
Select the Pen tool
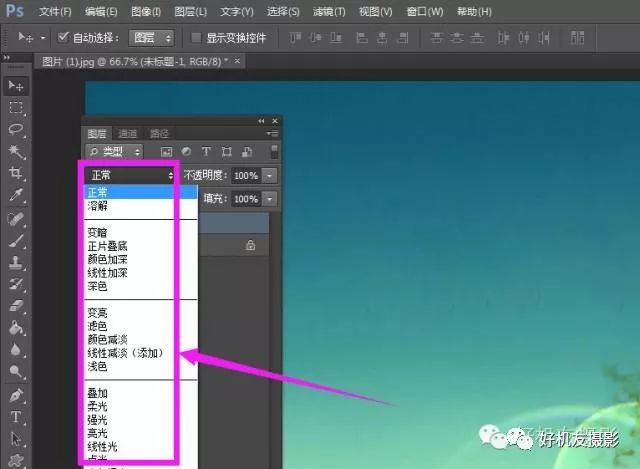coord(16,395)
